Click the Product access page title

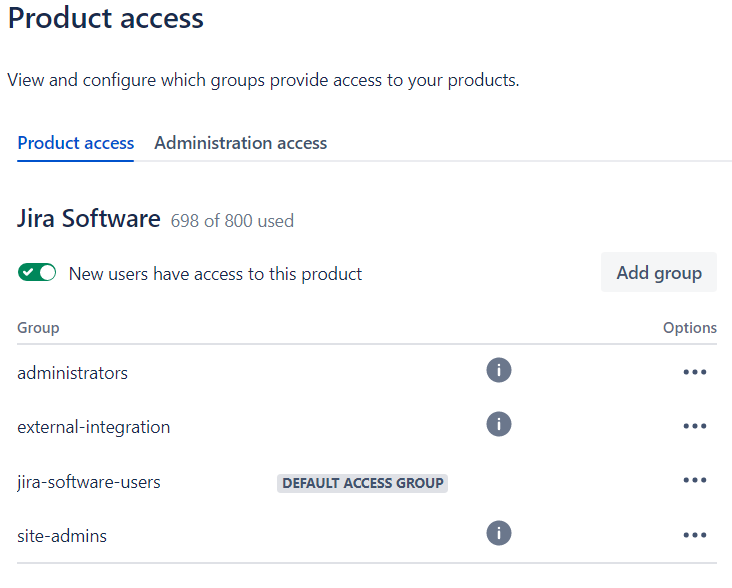pyautogui.click(x=106, y=18)
